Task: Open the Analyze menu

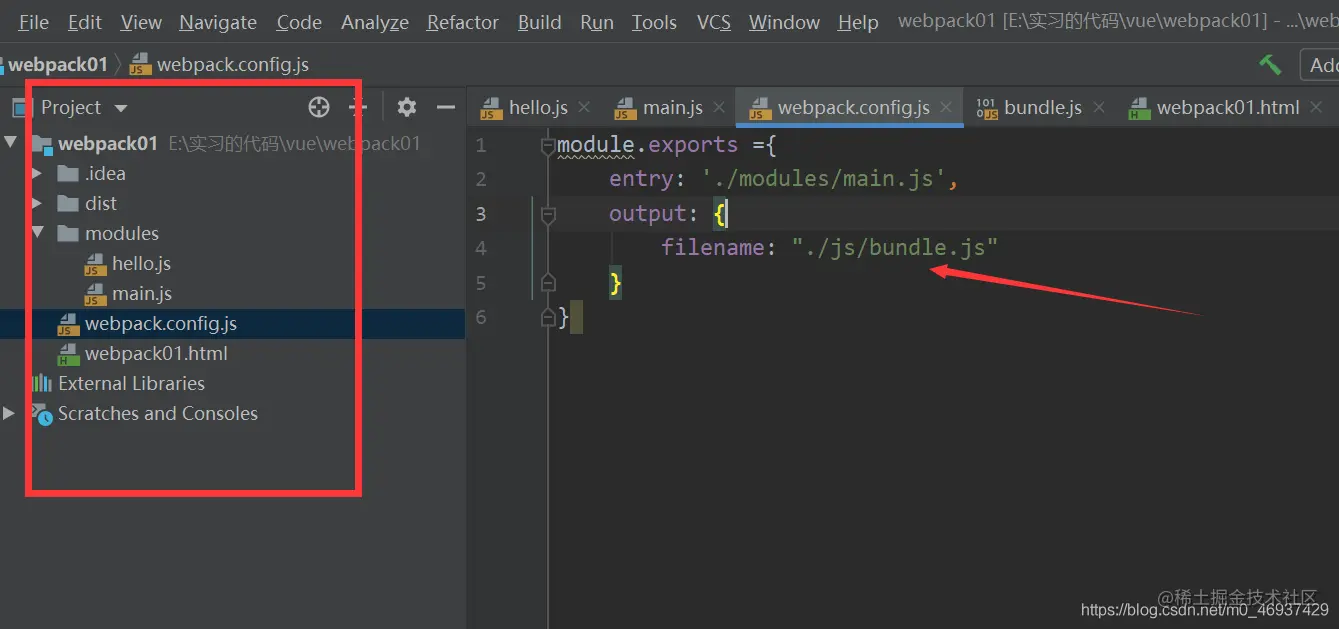Action: coord(375,22)
